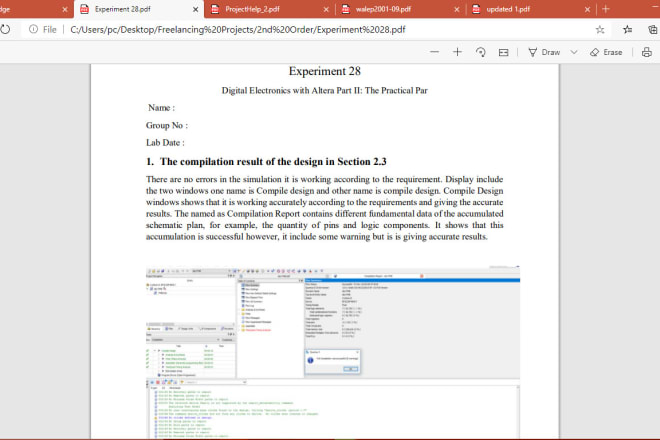Click the 'Group No :' label

point(167,125)
